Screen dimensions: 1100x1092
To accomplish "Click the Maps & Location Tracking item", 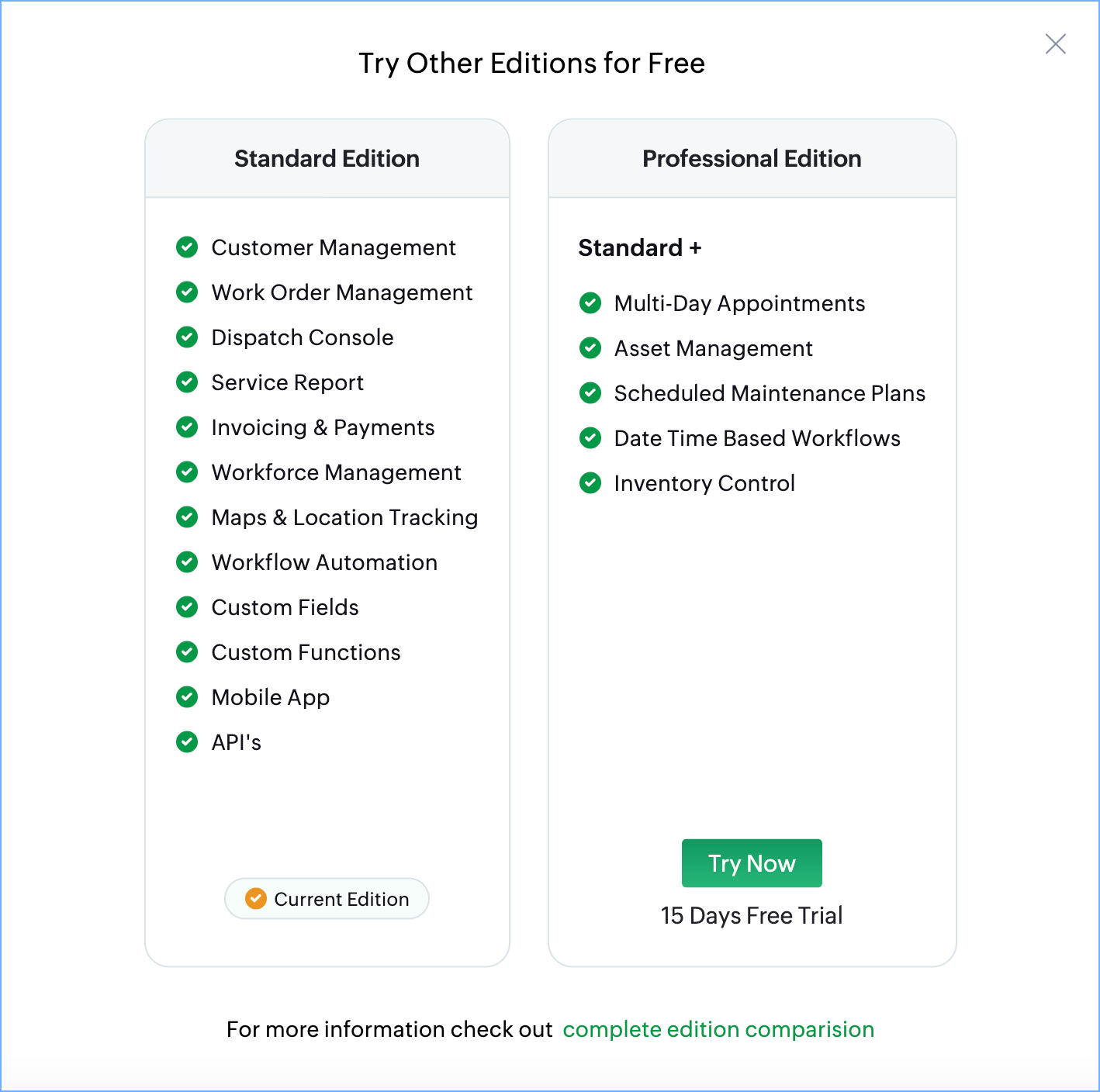I will click(x=344, y=517).
